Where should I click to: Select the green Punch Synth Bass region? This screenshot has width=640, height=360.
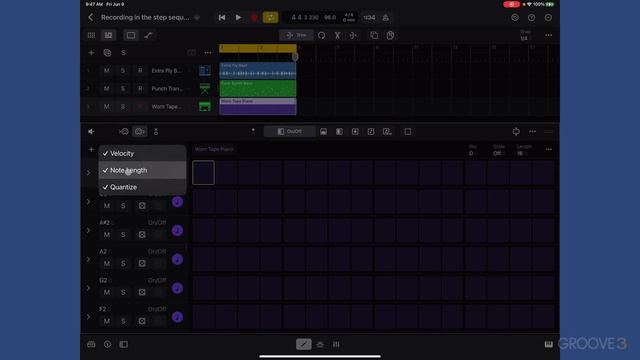coord(258,88)
